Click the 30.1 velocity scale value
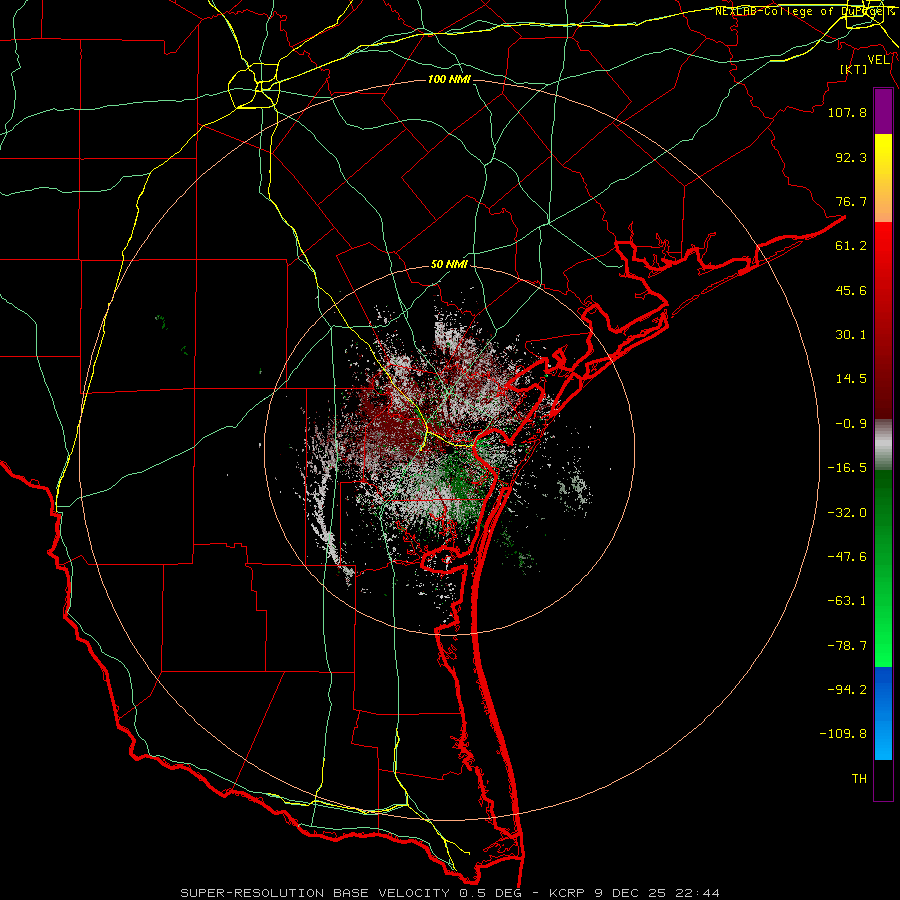The width and height of the screenshot is (900, 900). pyautogui.click(x=851, y=335)
